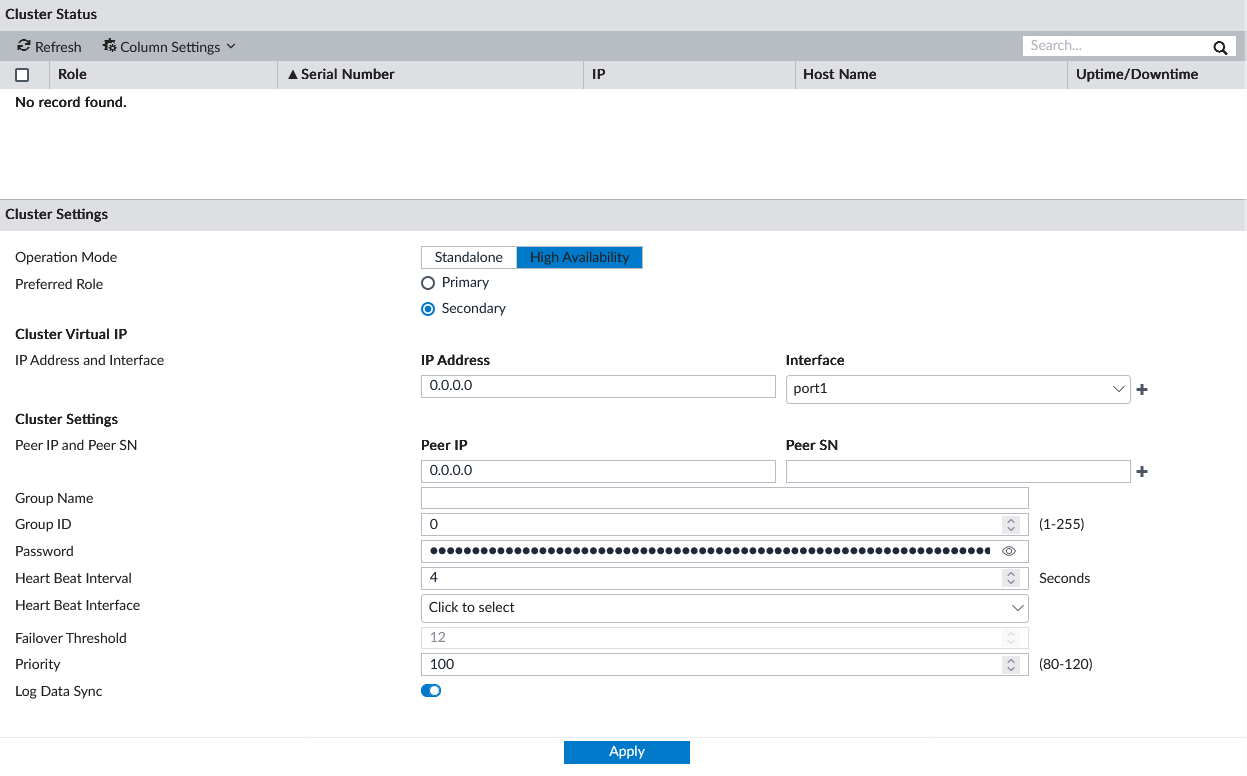Select High Availability operation mode
This screenshot has height=776, width=1247.
click(579, 258)
